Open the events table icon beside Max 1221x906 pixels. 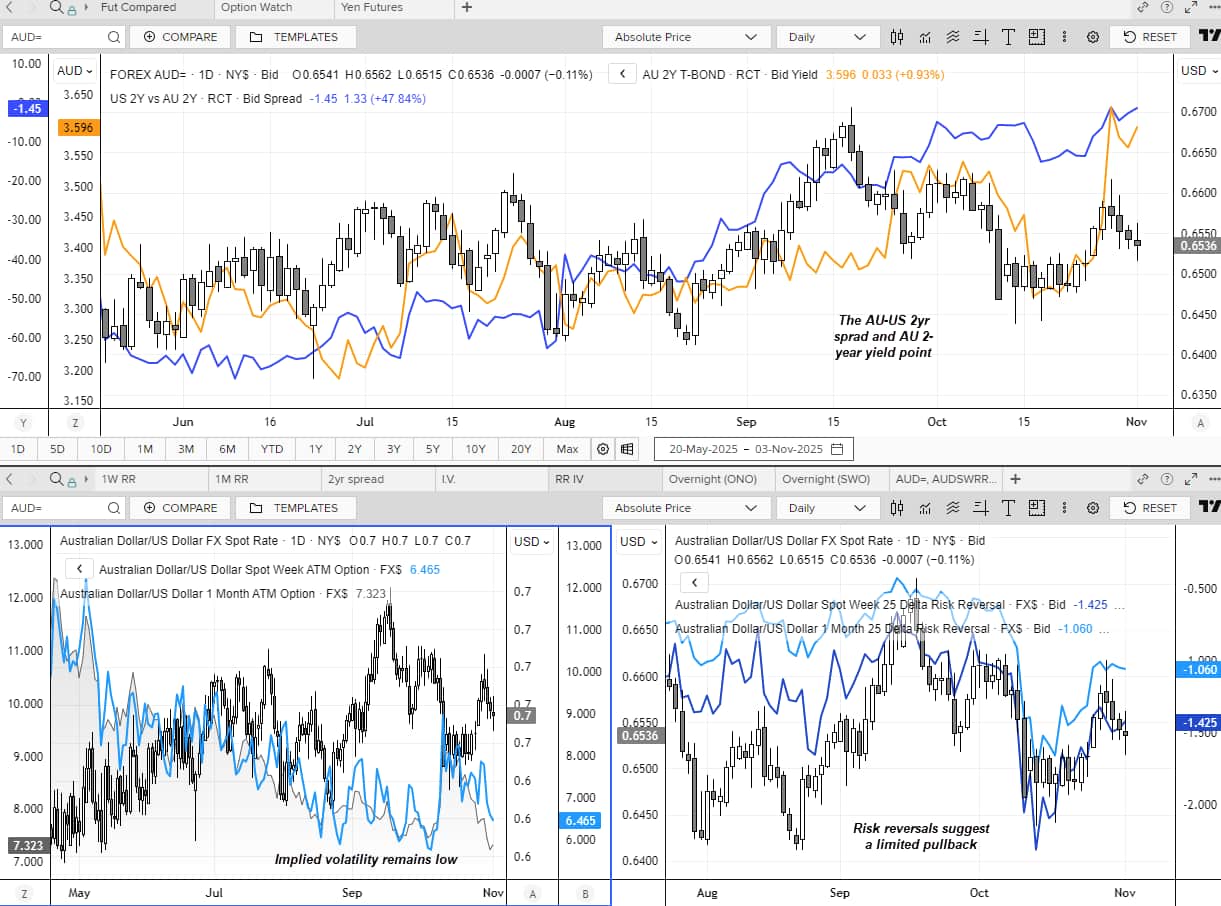(627, 449)
